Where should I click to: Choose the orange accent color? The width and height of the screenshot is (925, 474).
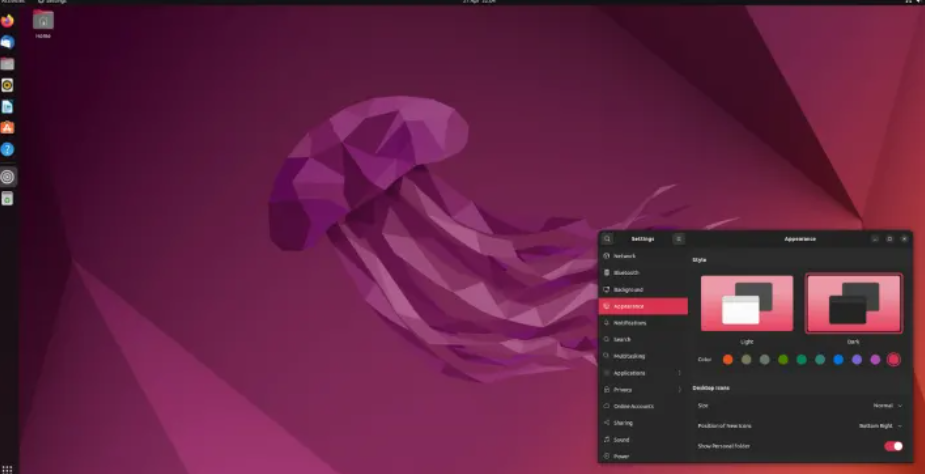tap(728, 359)
